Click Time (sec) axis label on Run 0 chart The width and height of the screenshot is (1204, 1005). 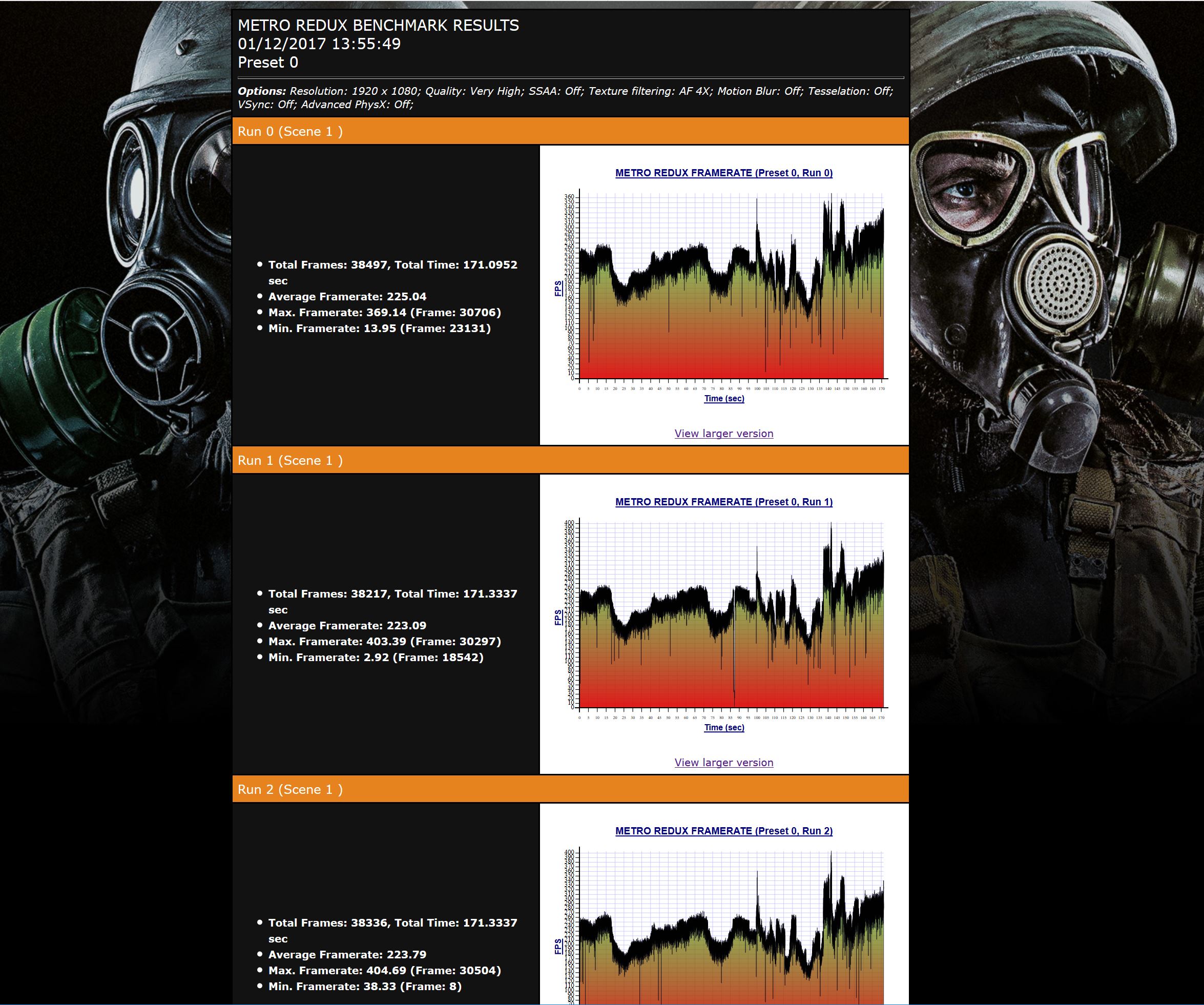pyautogui.click(x=723, y=399)
